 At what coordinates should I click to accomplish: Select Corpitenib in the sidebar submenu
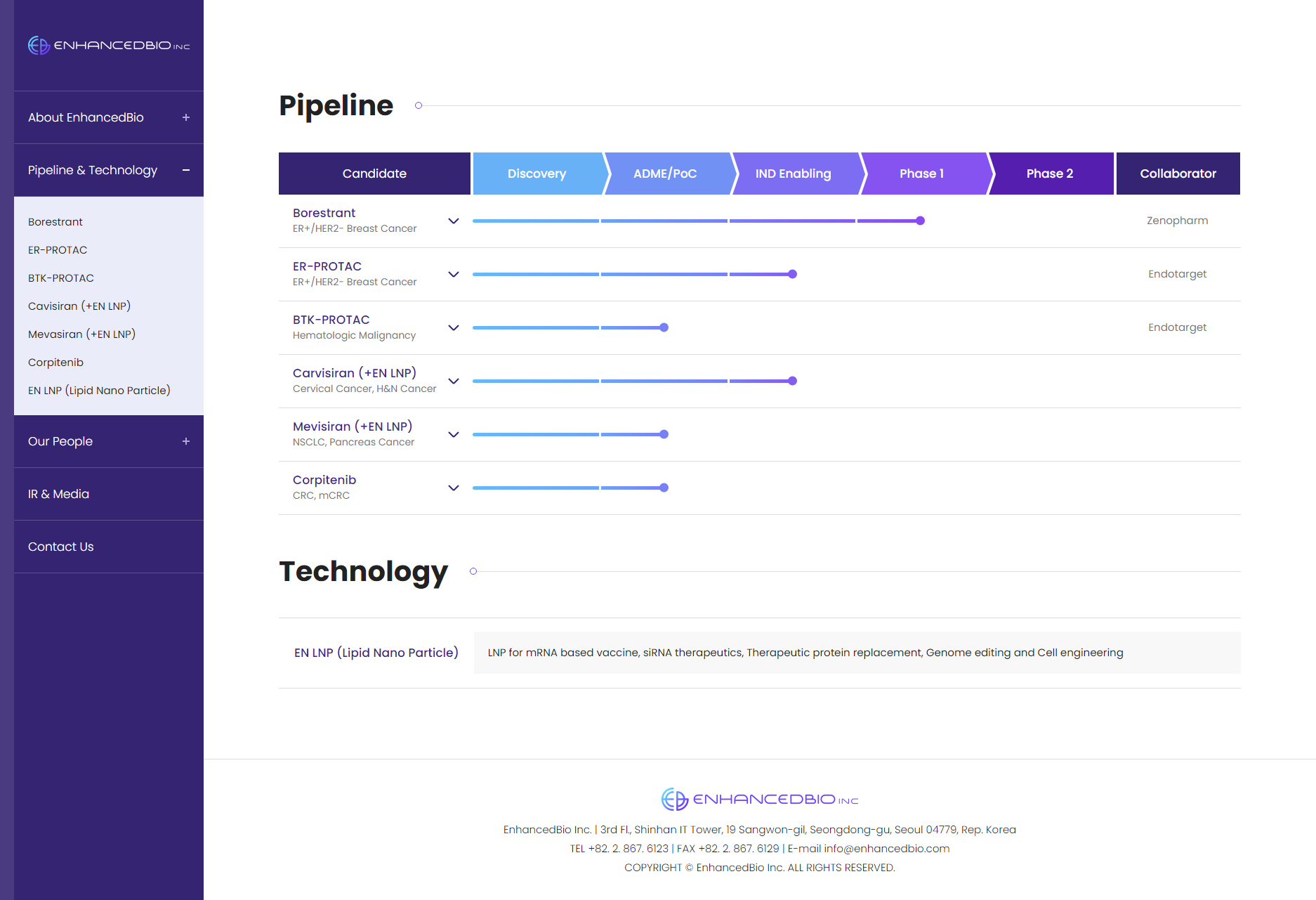coord(55,363)
